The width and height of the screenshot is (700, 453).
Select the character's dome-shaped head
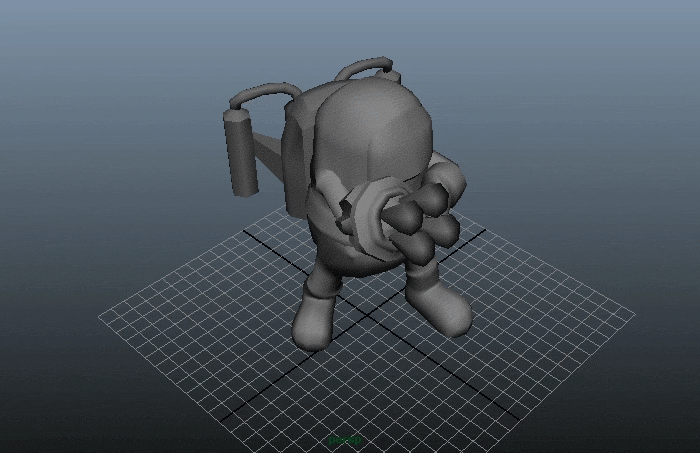click(375, 125)
